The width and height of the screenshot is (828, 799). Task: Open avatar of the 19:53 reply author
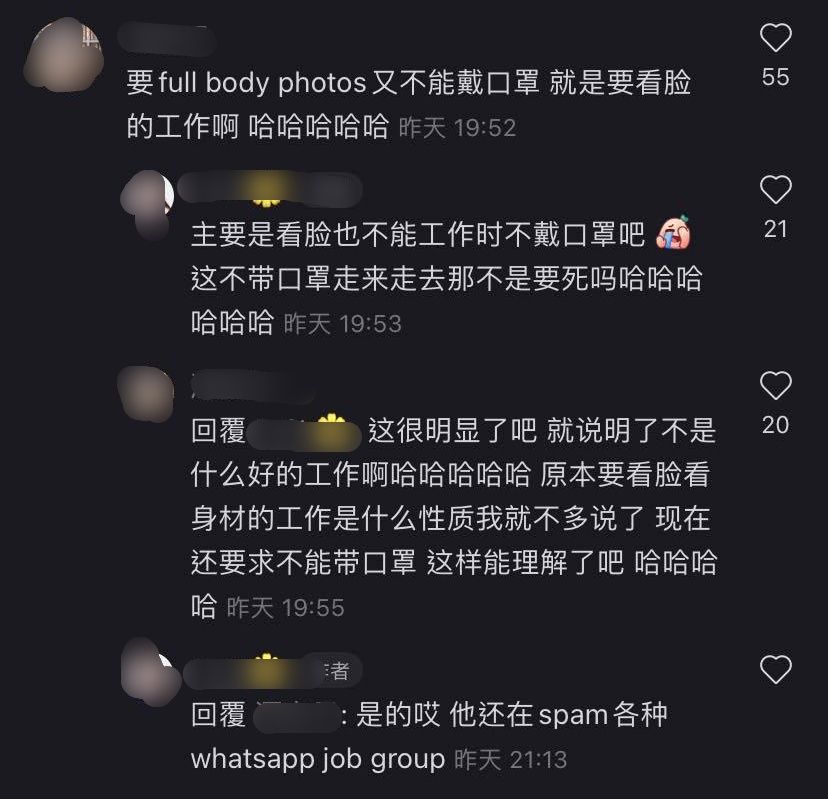pyautogui.click(x=147, y=203)
